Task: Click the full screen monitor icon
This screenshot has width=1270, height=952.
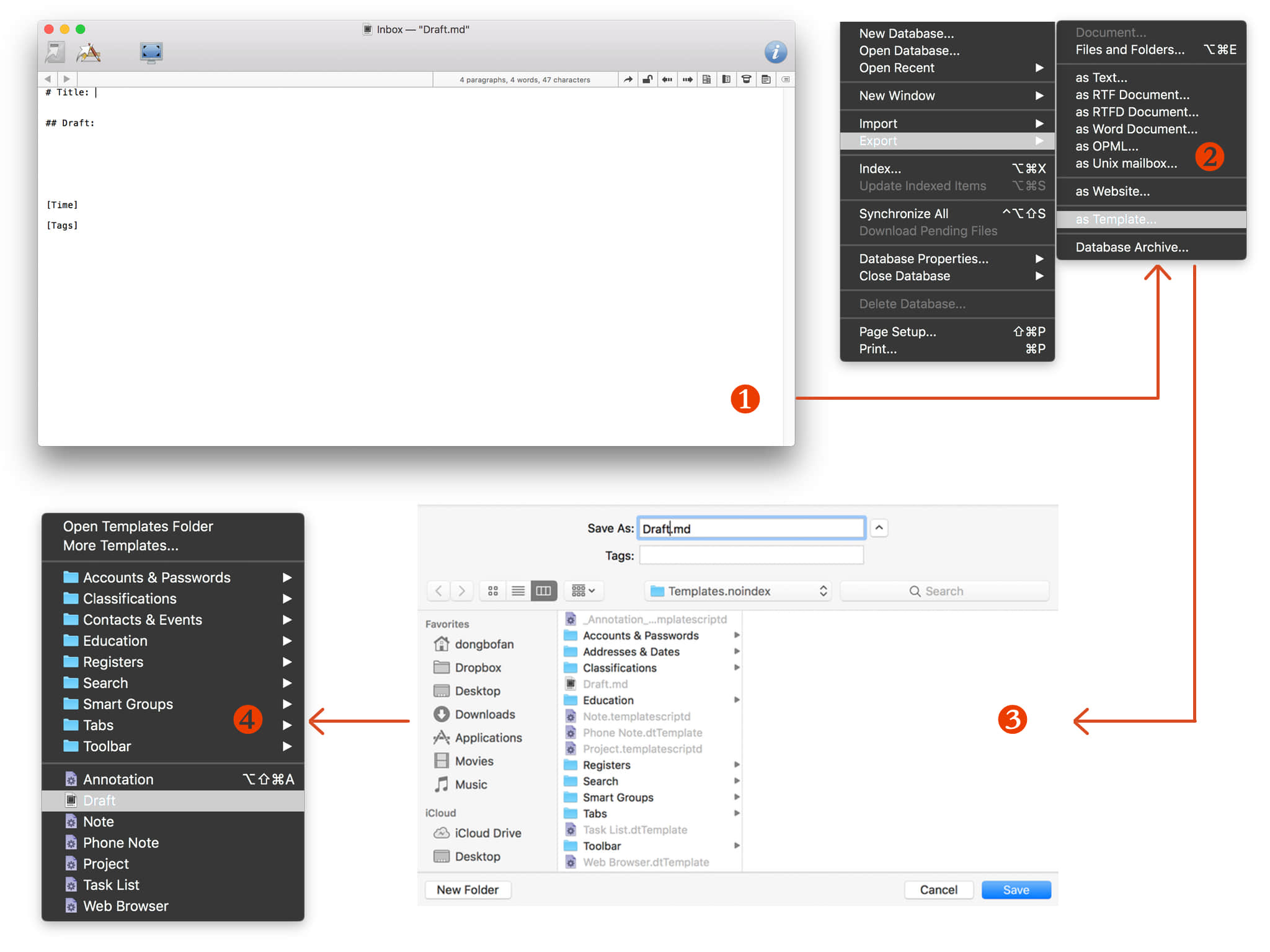Action: point(151,52)
